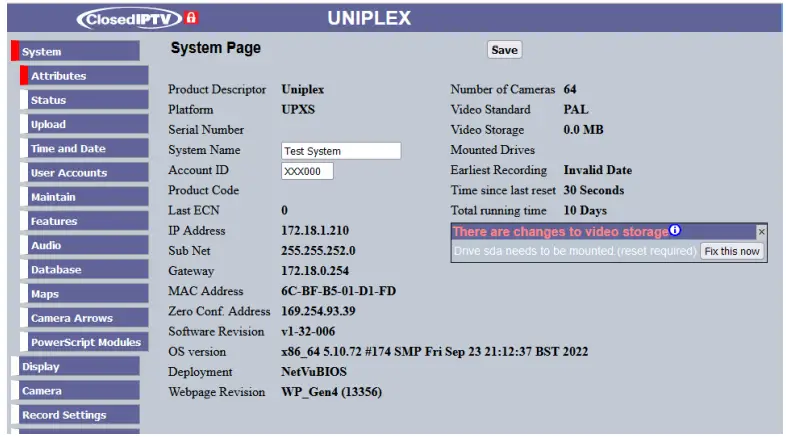Screen dimensions: 786x437
Task: Click the Product Code label
Action: coord(204,190)
